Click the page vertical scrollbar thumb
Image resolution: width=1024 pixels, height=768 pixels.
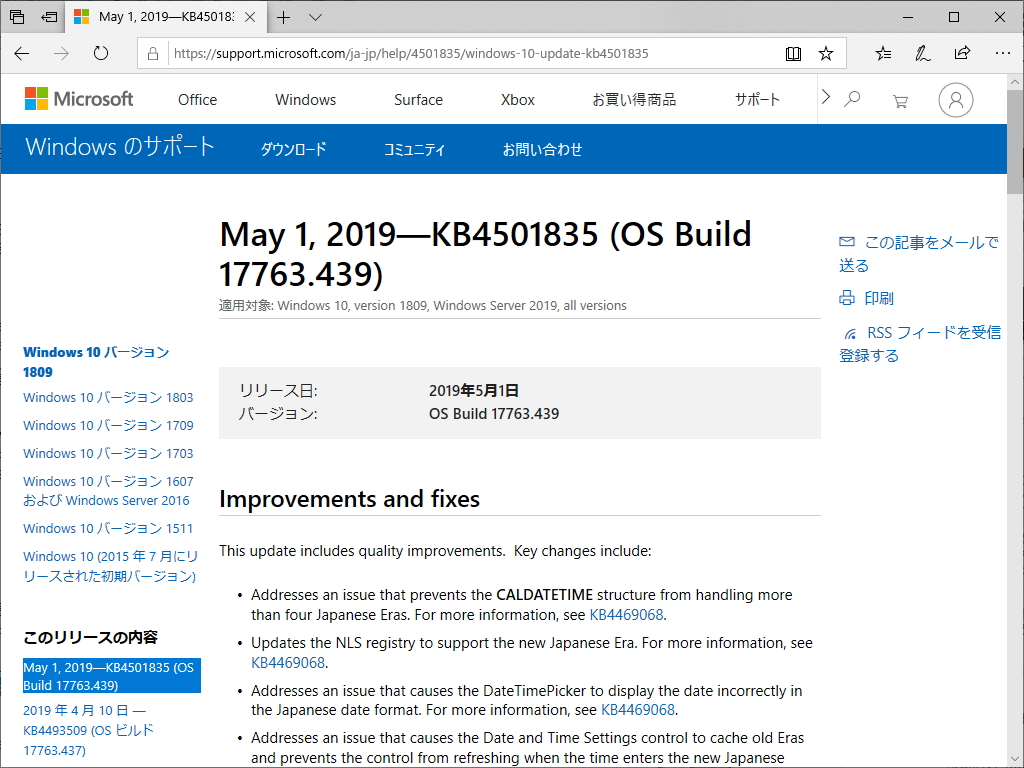pos(1015,142)
